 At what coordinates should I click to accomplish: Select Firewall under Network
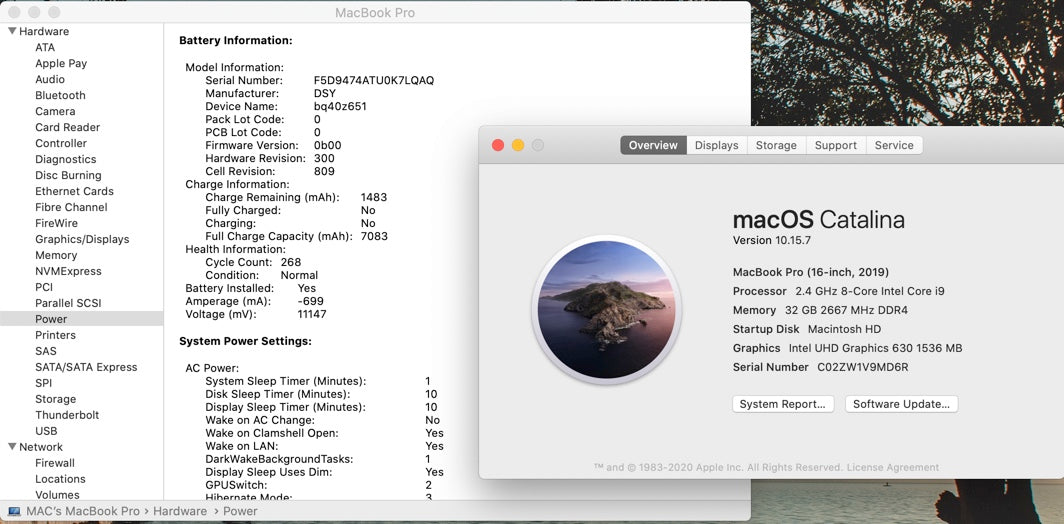(x=55, y=463)
